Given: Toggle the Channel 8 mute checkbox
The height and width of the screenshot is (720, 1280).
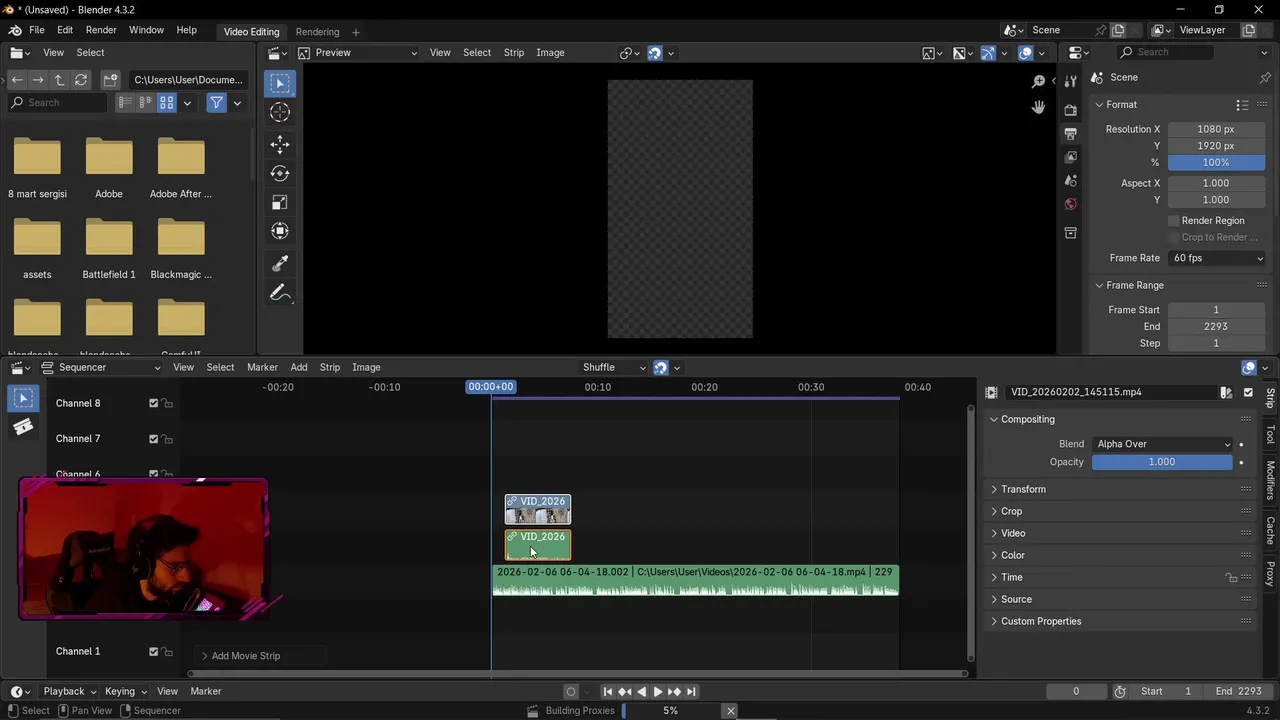Looking at the screenshot, I should pyautogui.click(x=153, y=403).
